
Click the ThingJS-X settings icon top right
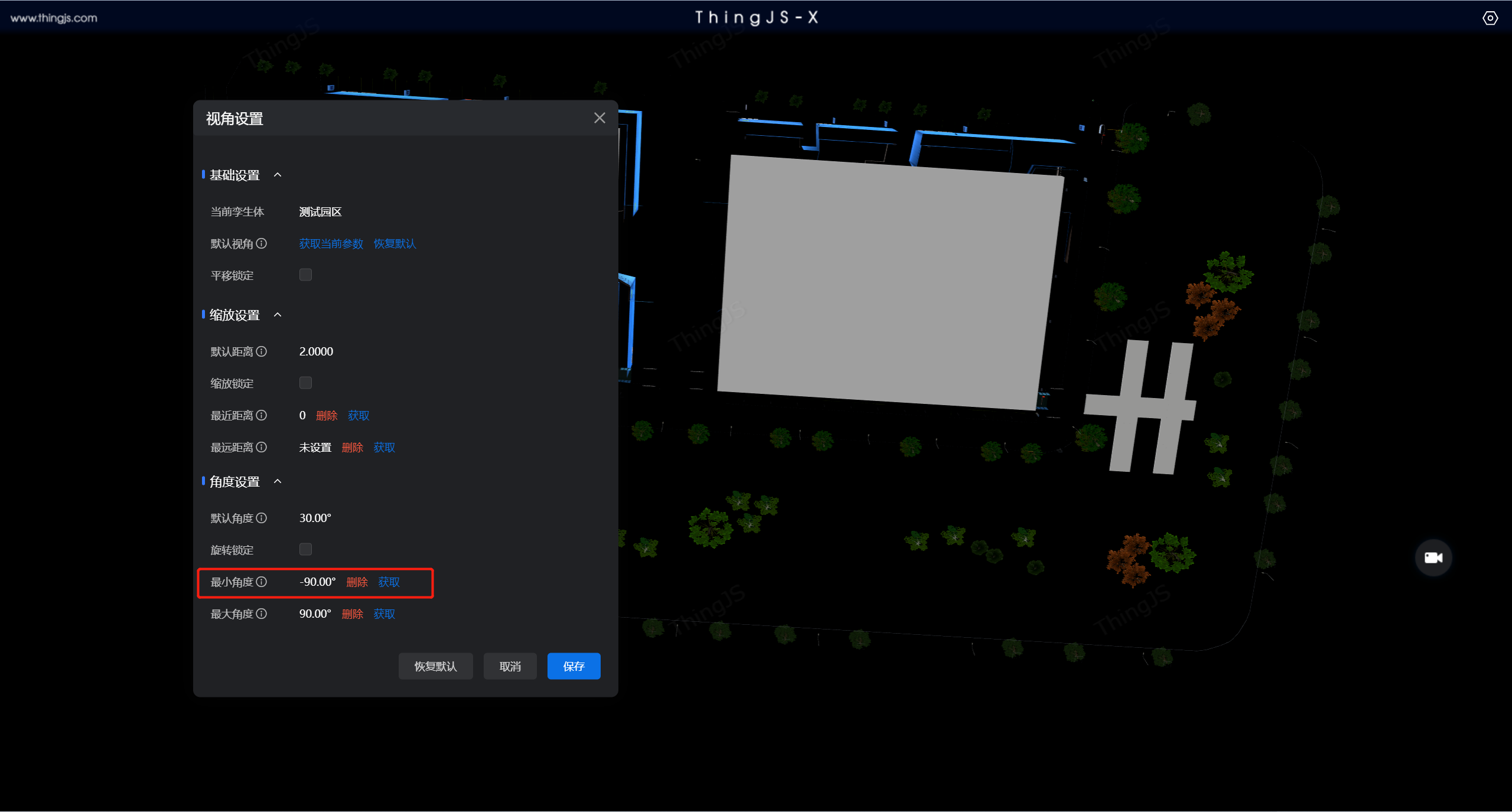(x=1491, y=18)
